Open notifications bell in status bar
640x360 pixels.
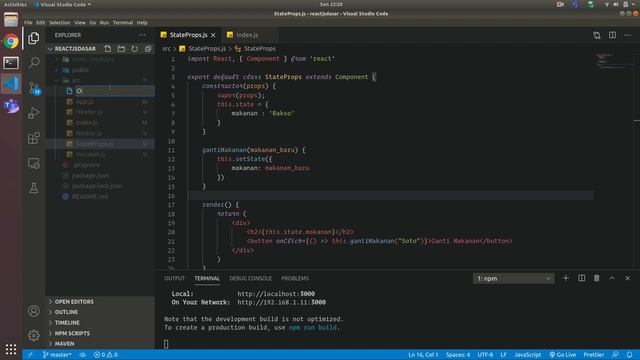(x=629, y=354)
